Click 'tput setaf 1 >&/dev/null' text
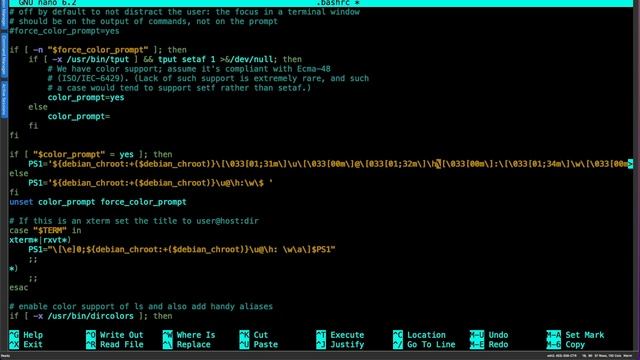640x360 pixels. 215,60
